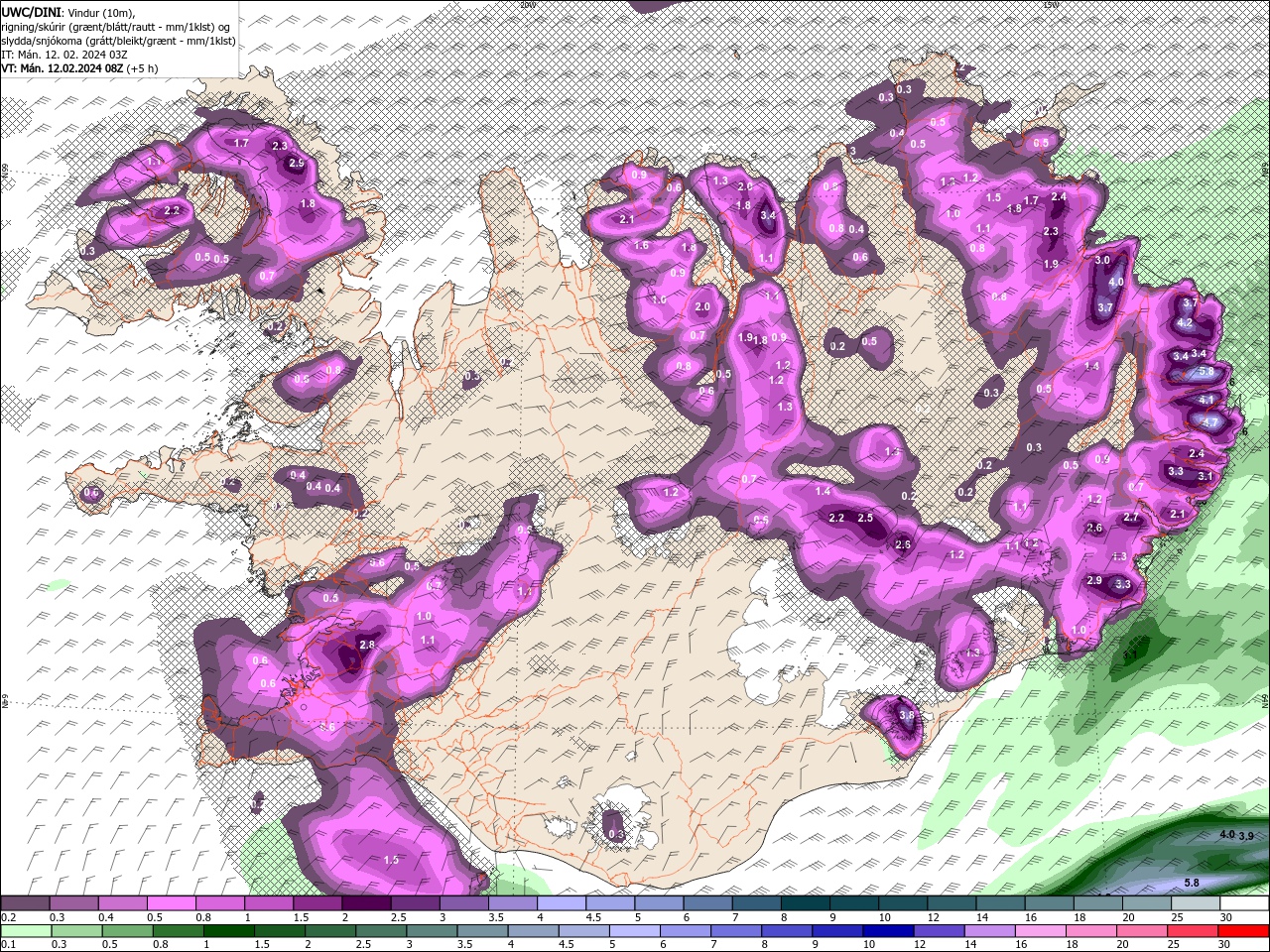Click the '3.8' precipitation value on the map
Viewport: 1270px width, 952px height.
(906, 715)
